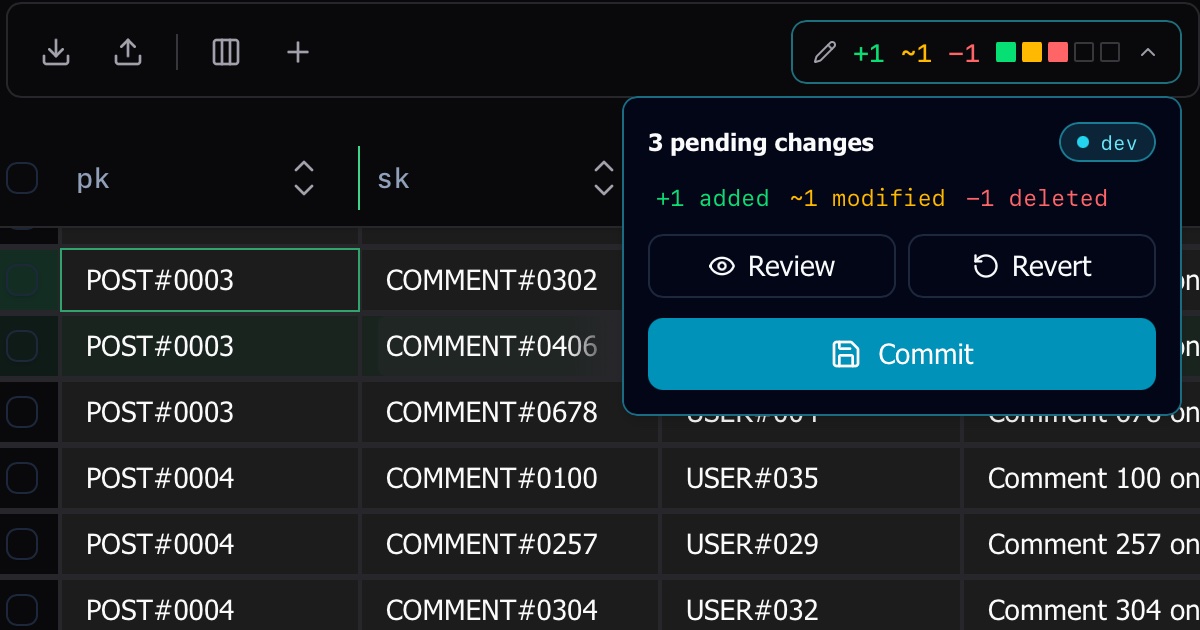Collapse the pending changes panel with the chevron
The height and width of the screenshot is (630, 1200).
point(1148,52)
